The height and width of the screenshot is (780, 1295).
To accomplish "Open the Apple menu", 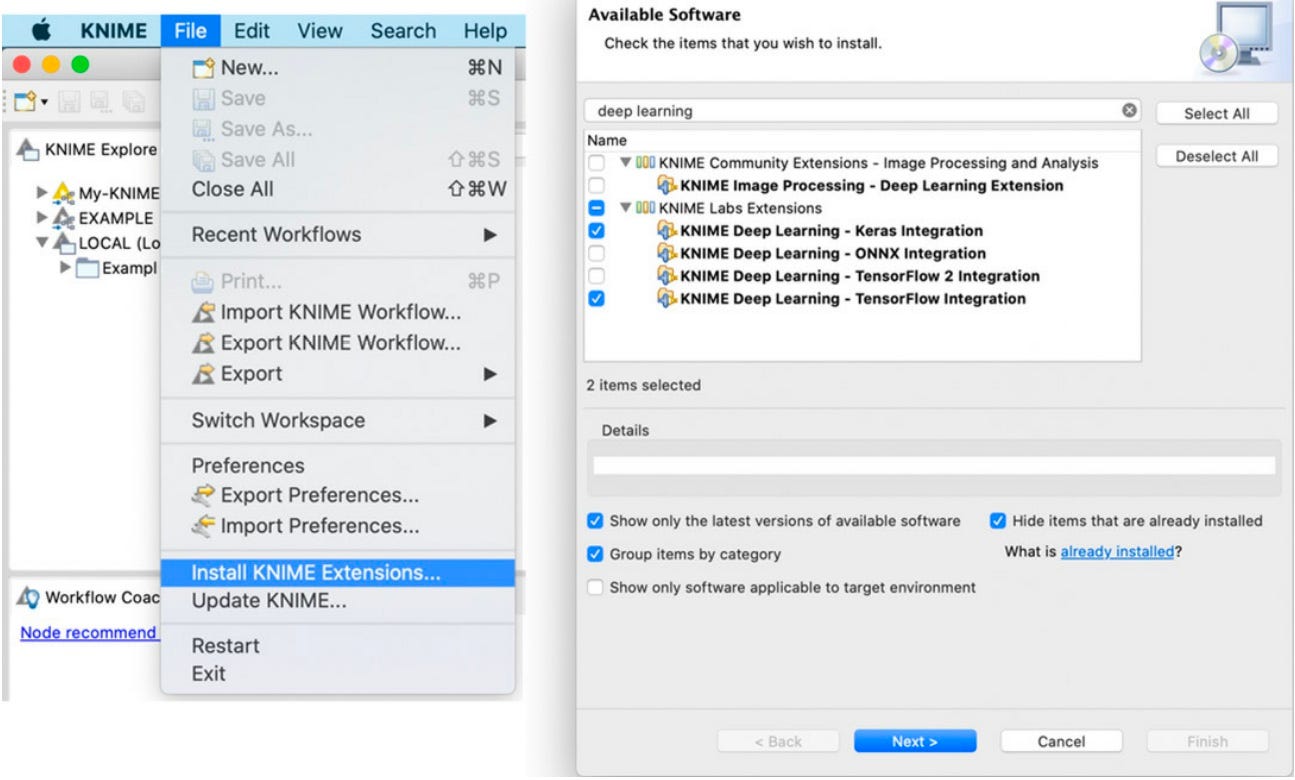I will [42, 30].
